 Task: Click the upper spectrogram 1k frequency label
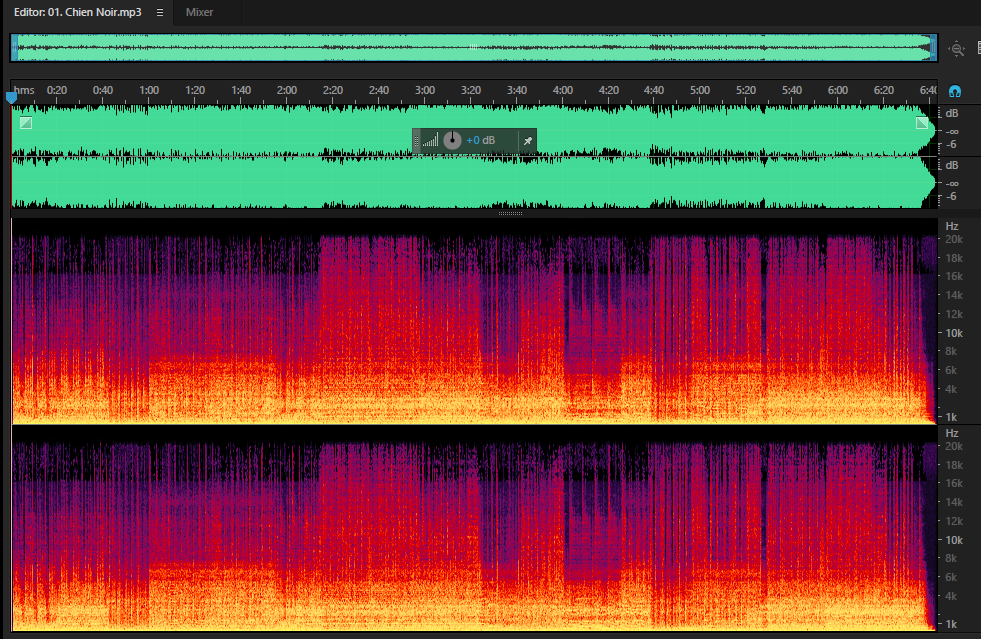[951, 417]
